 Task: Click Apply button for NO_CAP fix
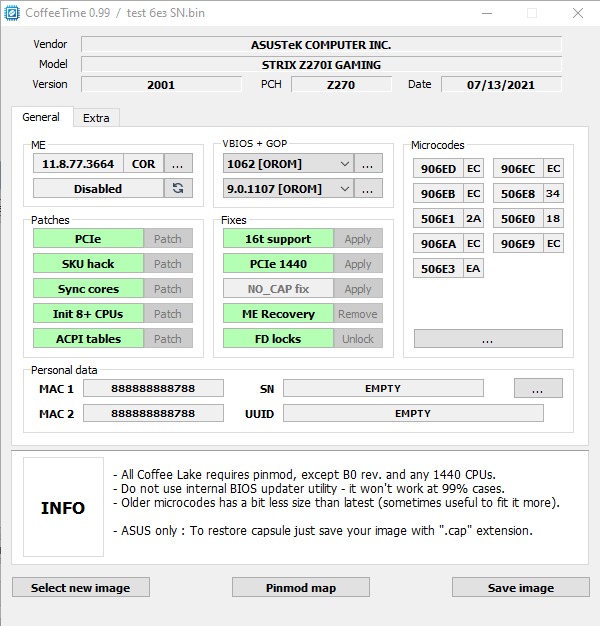click(x=358, y=289)
